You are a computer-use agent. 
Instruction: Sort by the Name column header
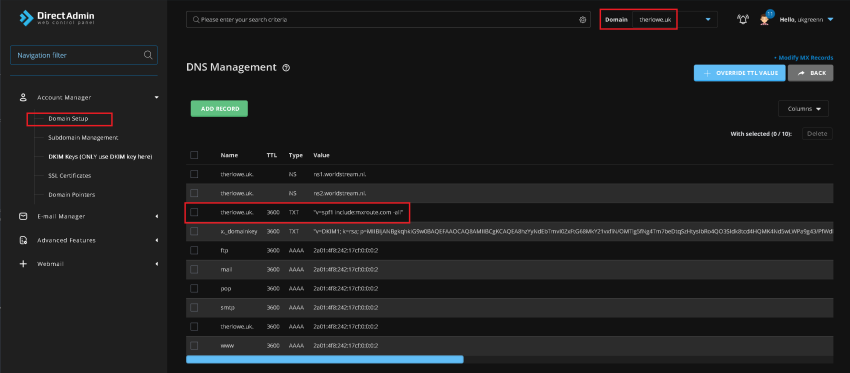click(229, 155)
